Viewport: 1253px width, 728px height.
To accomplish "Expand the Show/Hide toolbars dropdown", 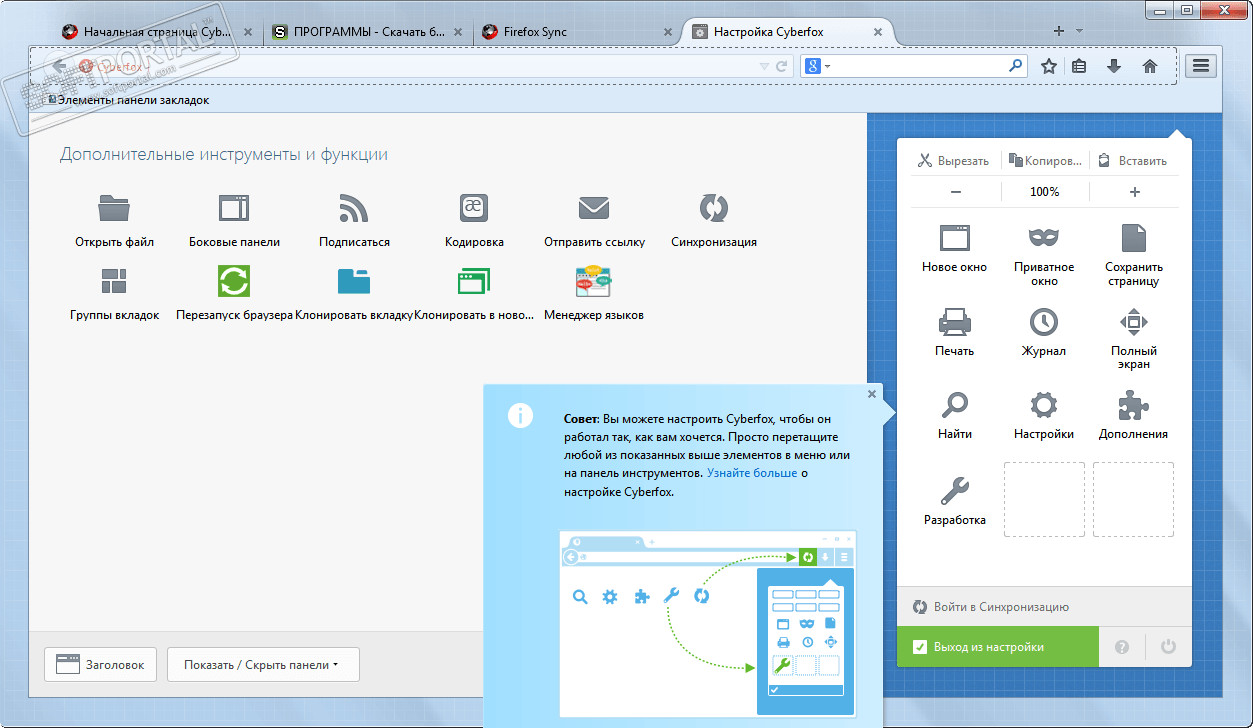I will pyautogui.click(x=263, y=664).
